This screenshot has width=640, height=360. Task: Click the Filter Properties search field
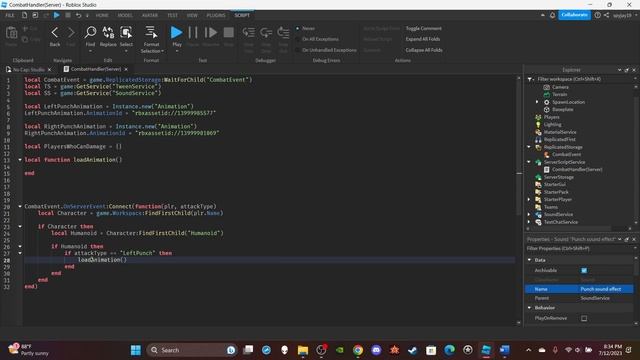tap(579, 249)
